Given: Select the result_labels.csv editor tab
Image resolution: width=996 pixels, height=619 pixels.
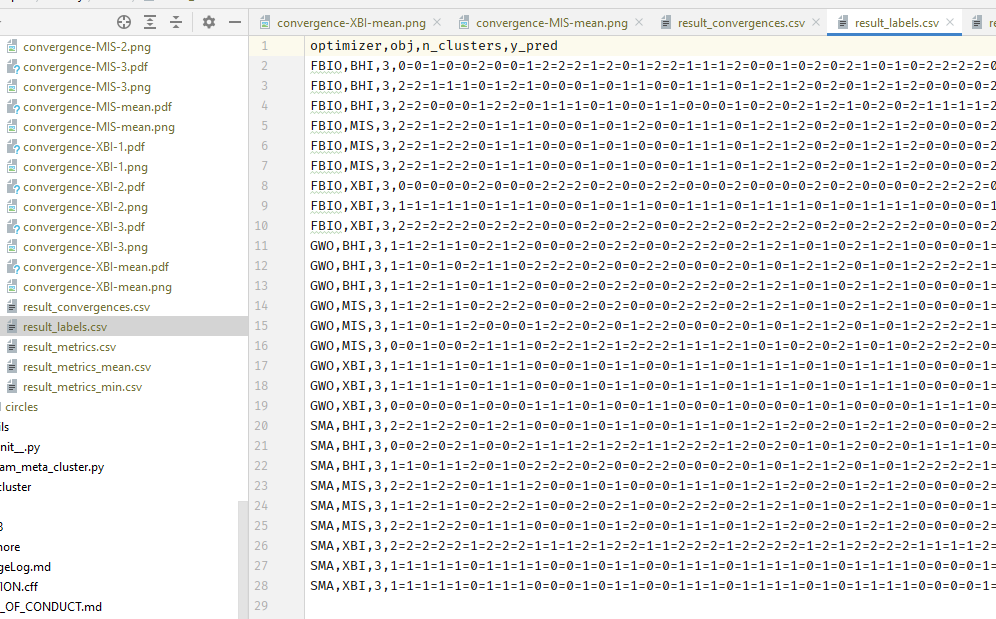Looking at the screenshot, I should [x=896, y=23].
